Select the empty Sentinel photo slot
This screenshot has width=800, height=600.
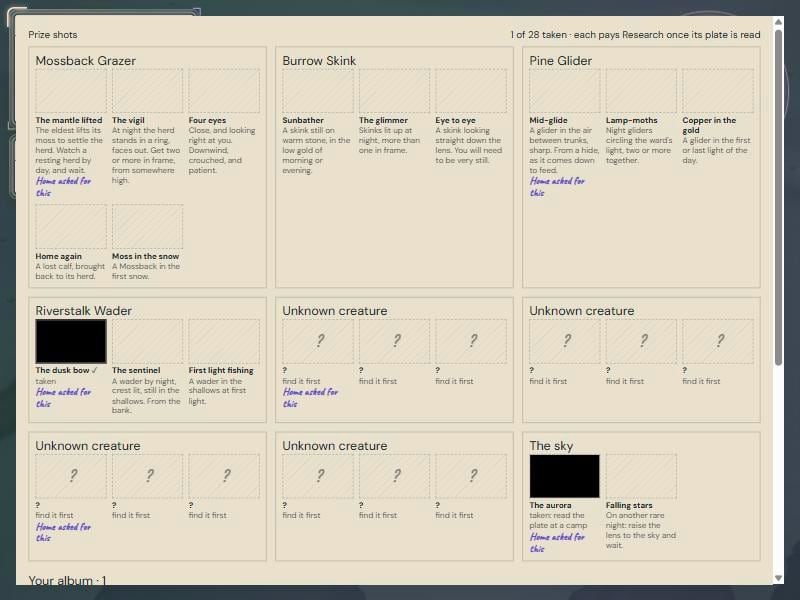(147, 341)
